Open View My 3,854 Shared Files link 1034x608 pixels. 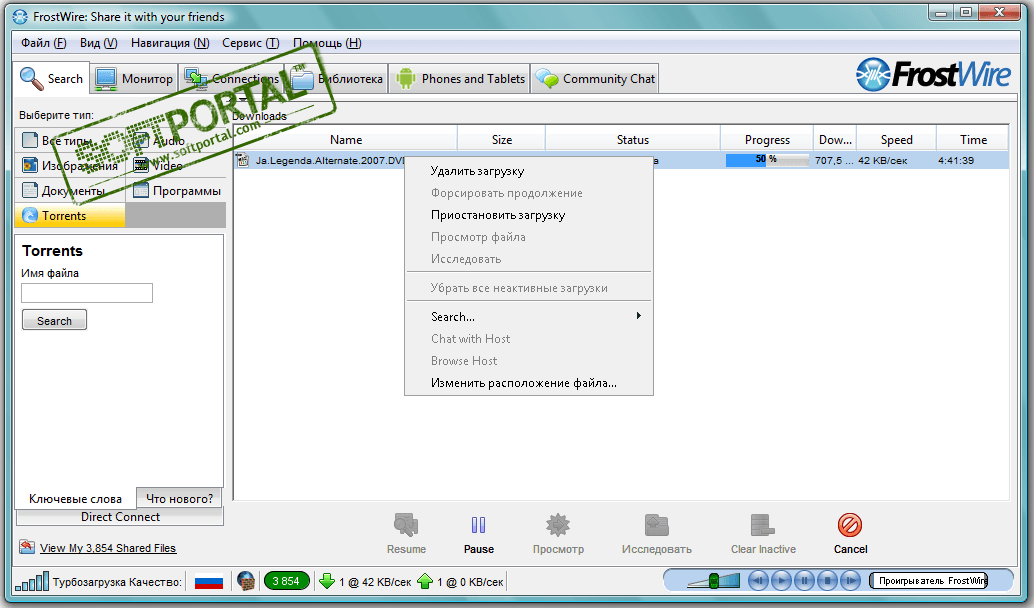(107, 548)
